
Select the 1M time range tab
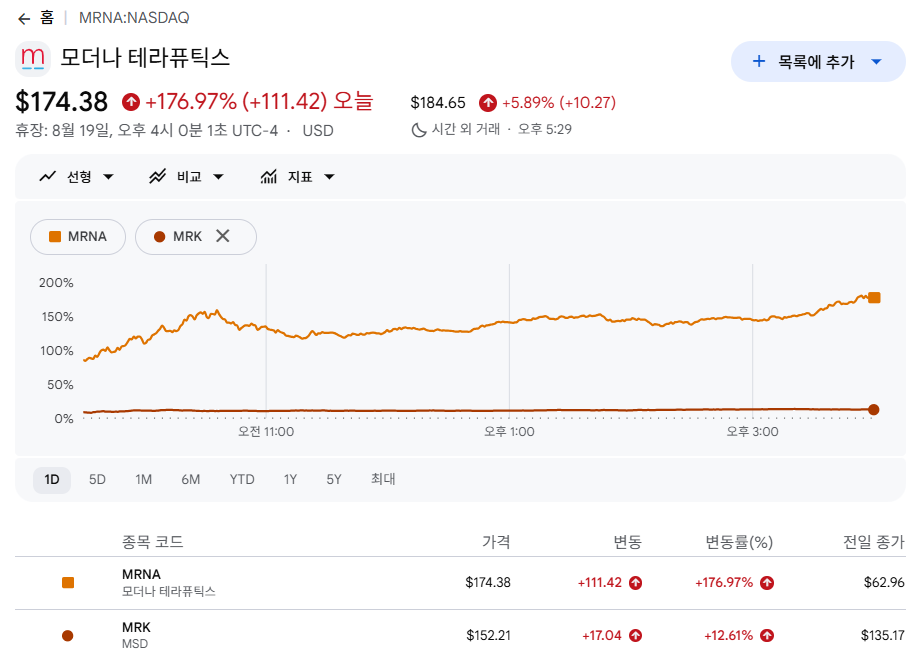coord(144,480)
